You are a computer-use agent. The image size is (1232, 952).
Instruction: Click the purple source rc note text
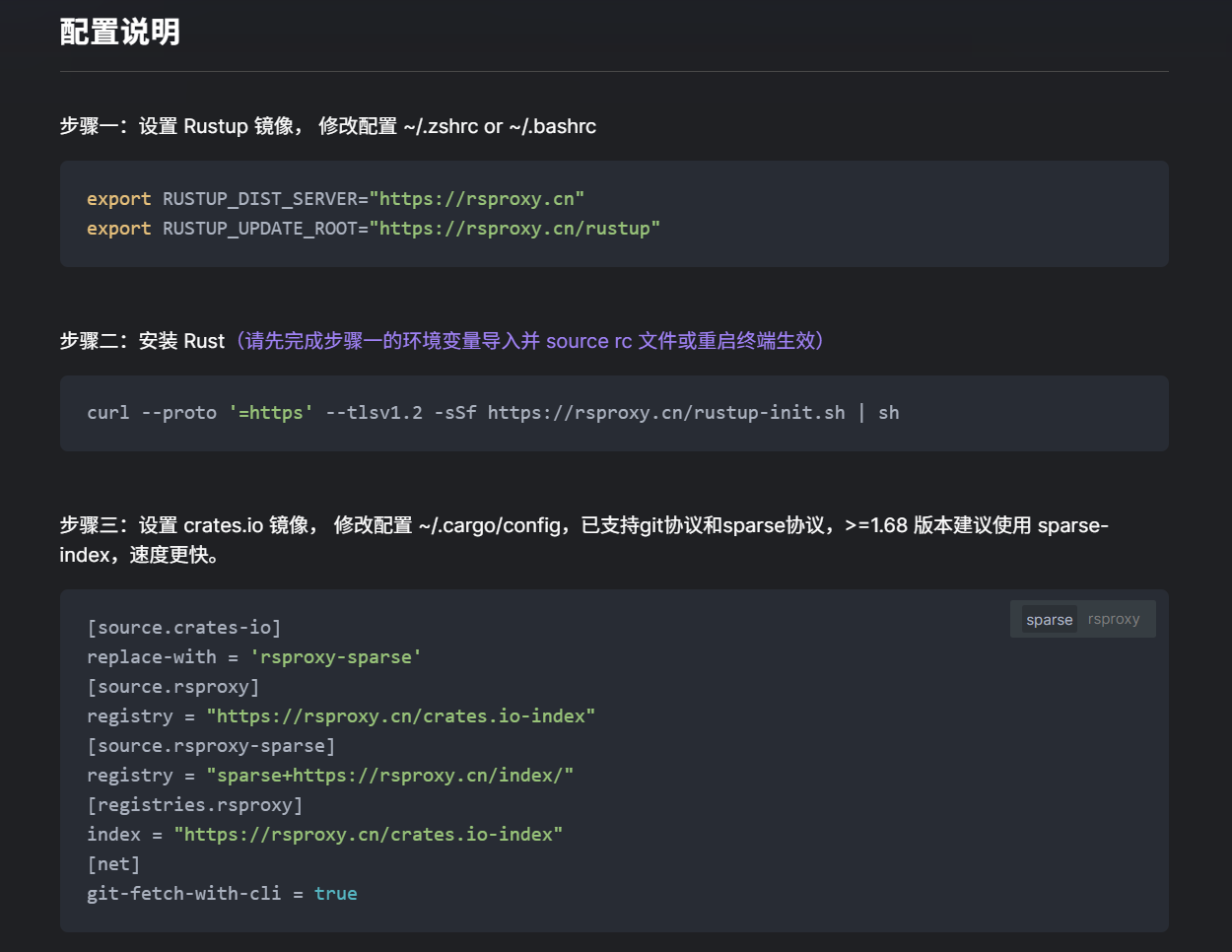pyautogui.click(x=530, y=341)
